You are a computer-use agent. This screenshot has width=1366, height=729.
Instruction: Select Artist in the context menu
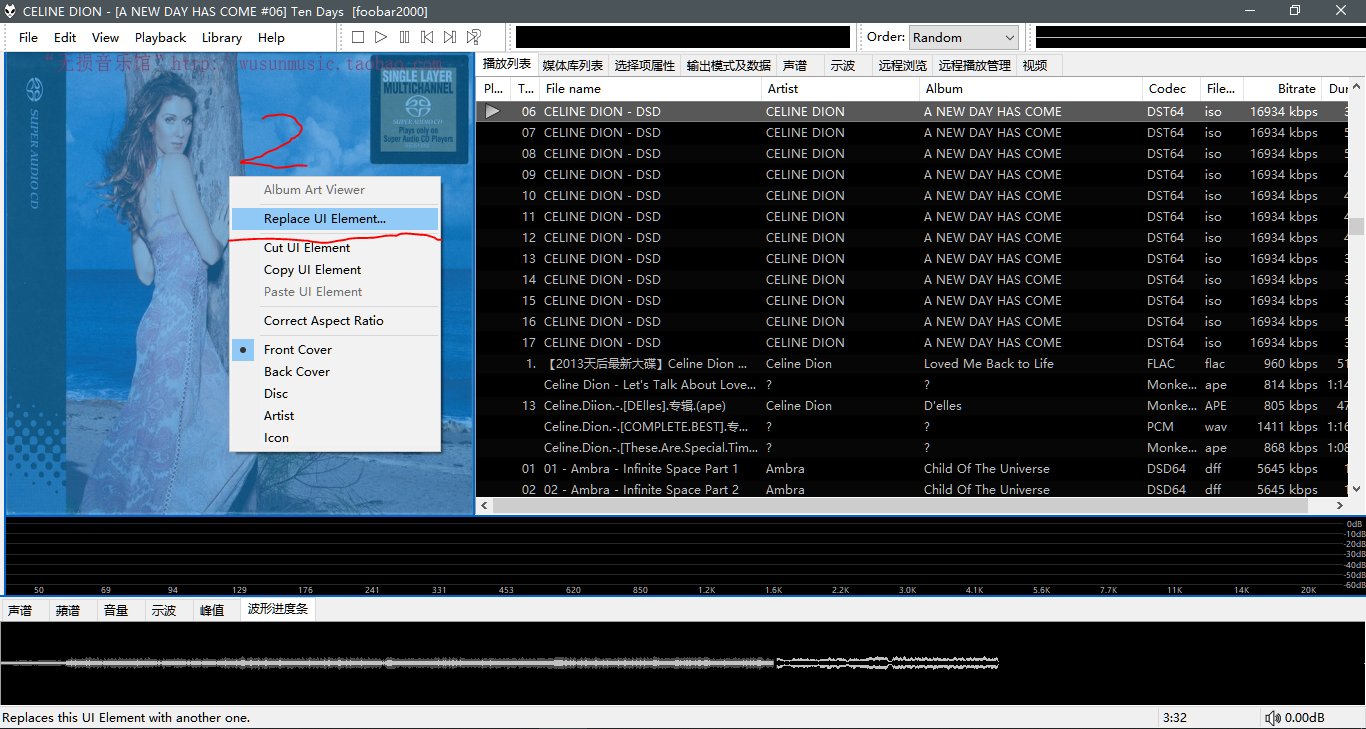point(279,416)
